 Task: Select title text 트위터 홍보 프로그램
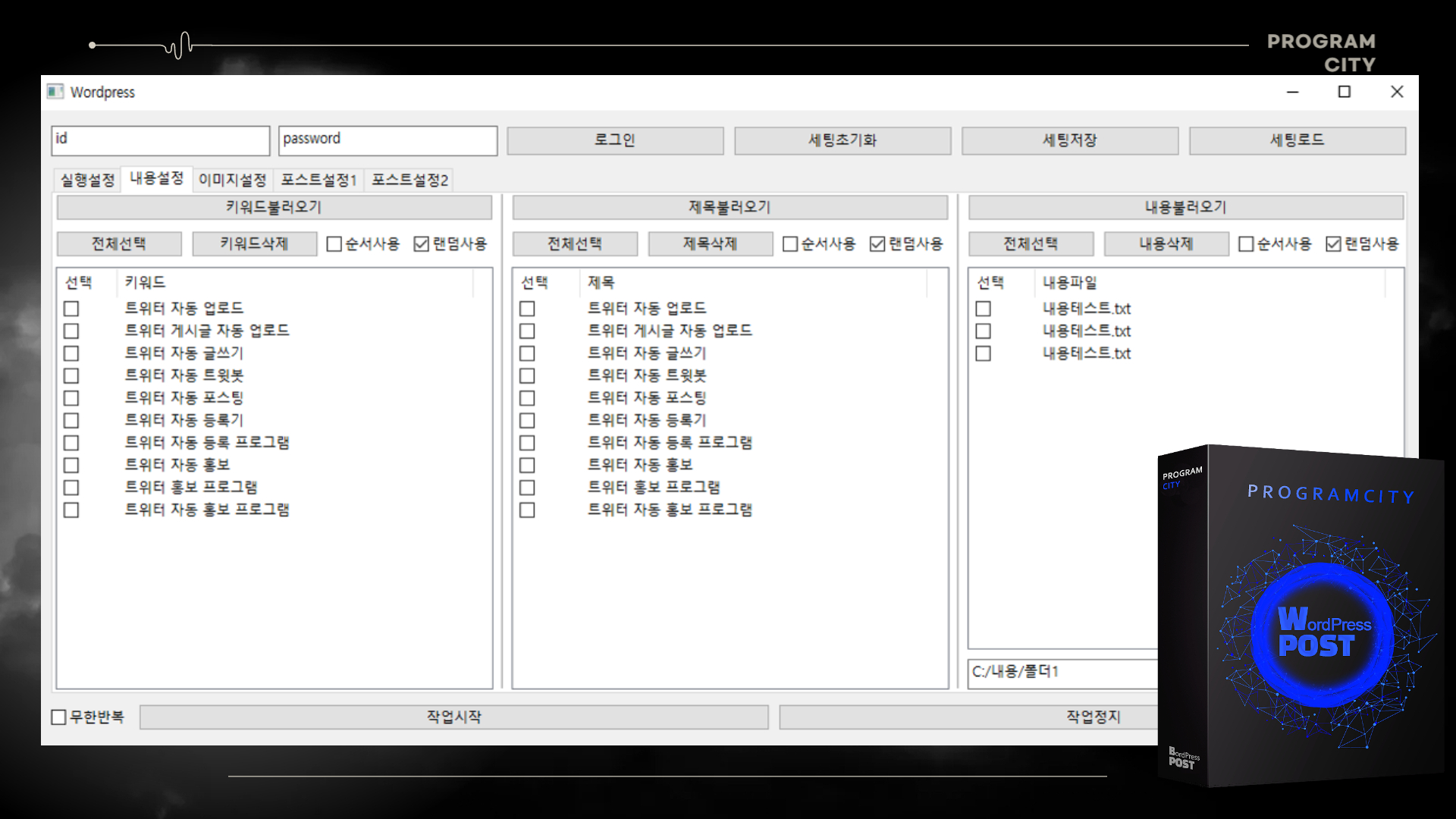tap(654, 487)
